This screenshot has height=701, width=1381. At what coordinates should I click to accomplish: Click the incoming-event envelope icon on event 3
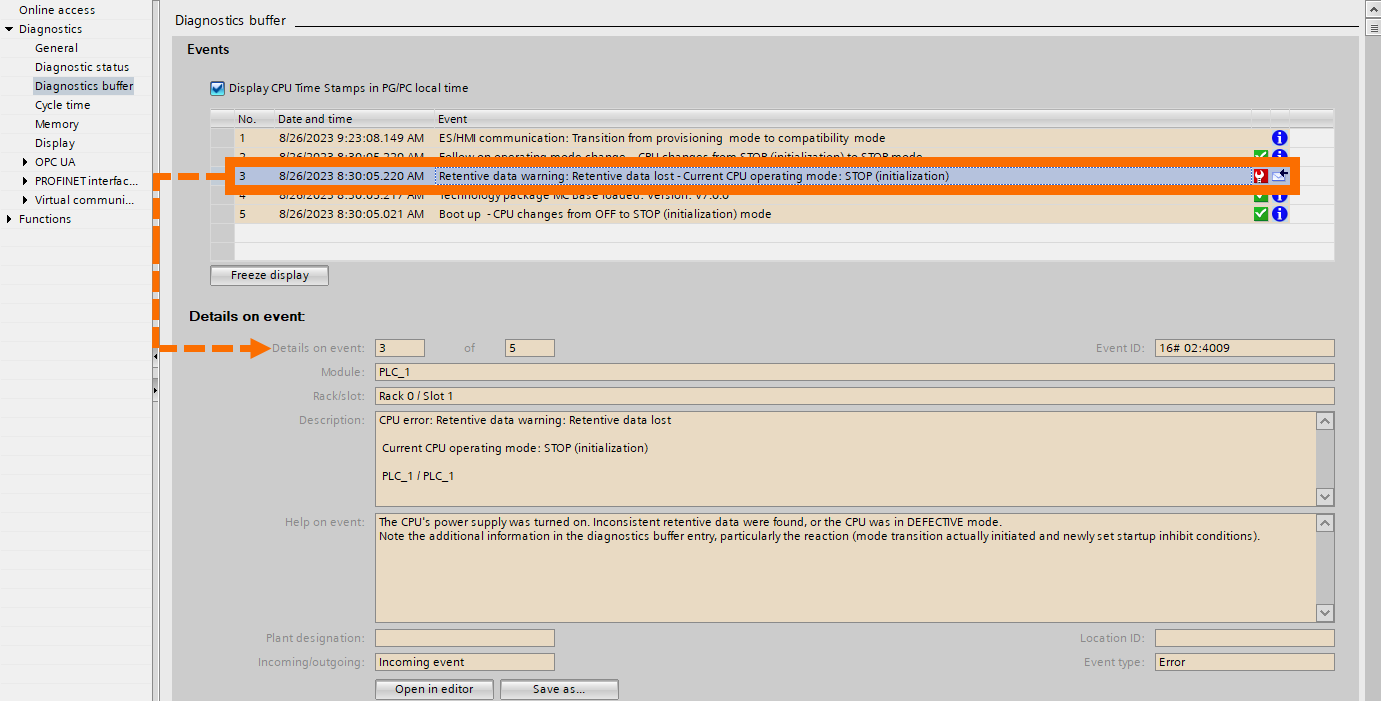tap(1278, 176)
